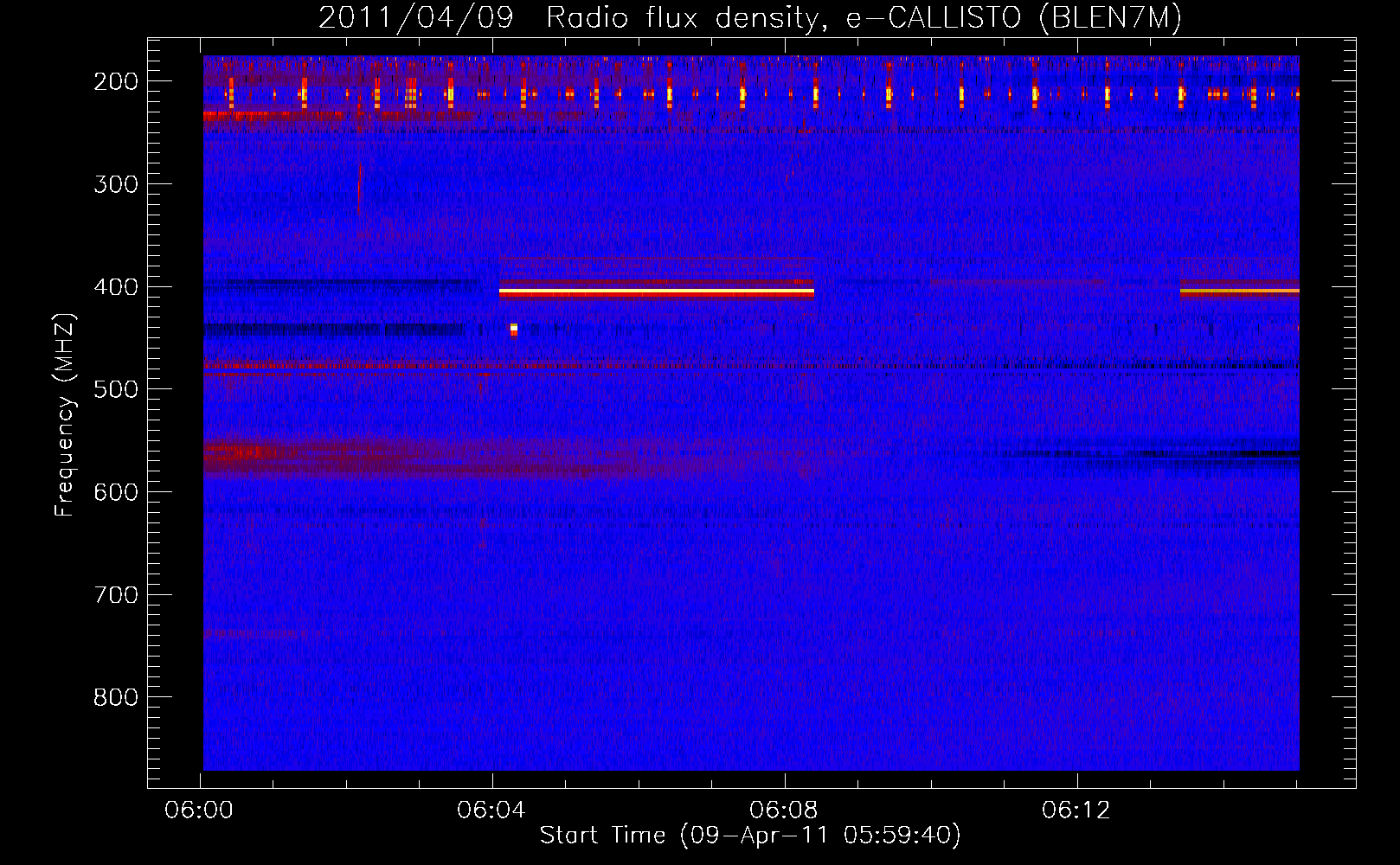Click the 800 frequency tick label
Image resolution: width=1400 pixels, height=865 pixels.
pos(116,697)
